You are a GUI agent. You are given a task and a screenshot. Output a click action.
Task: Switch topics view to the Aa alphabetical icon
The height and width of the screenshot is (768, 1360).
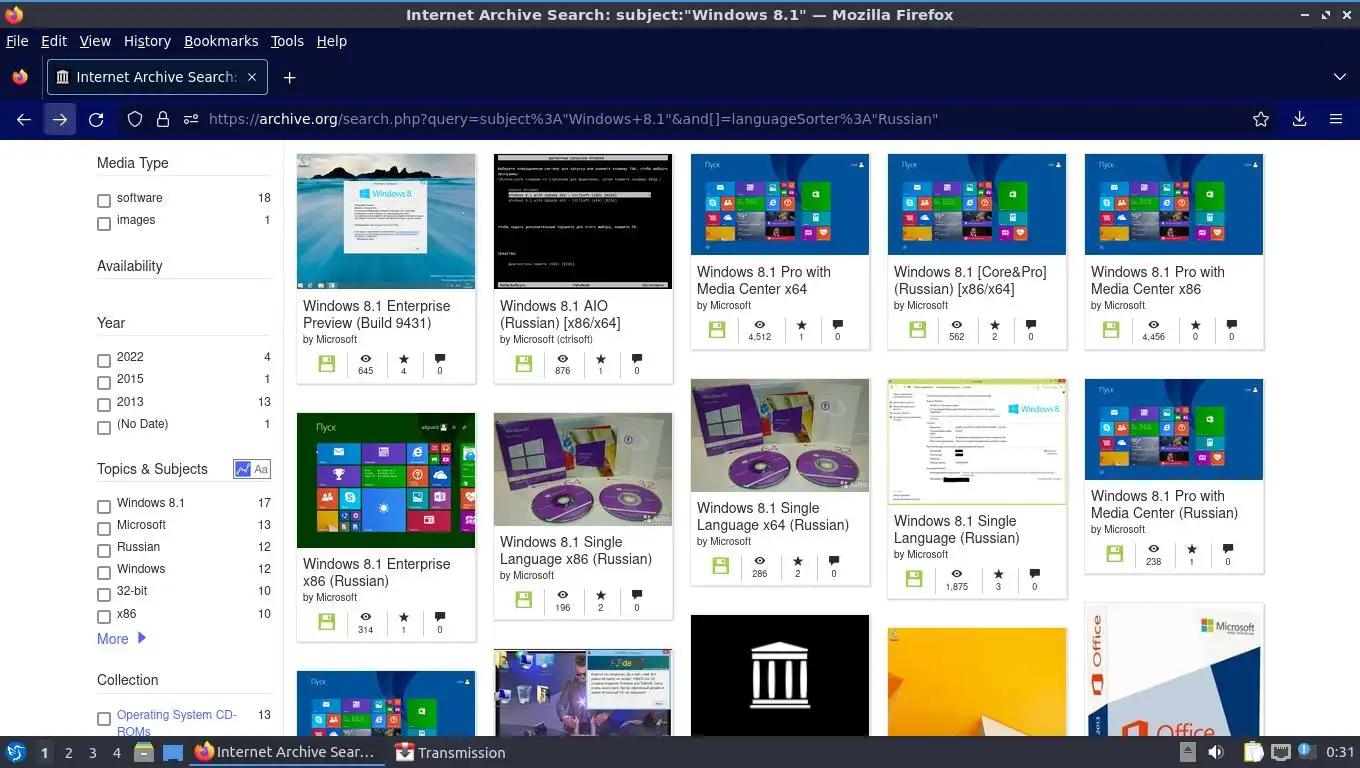(261, 469)
